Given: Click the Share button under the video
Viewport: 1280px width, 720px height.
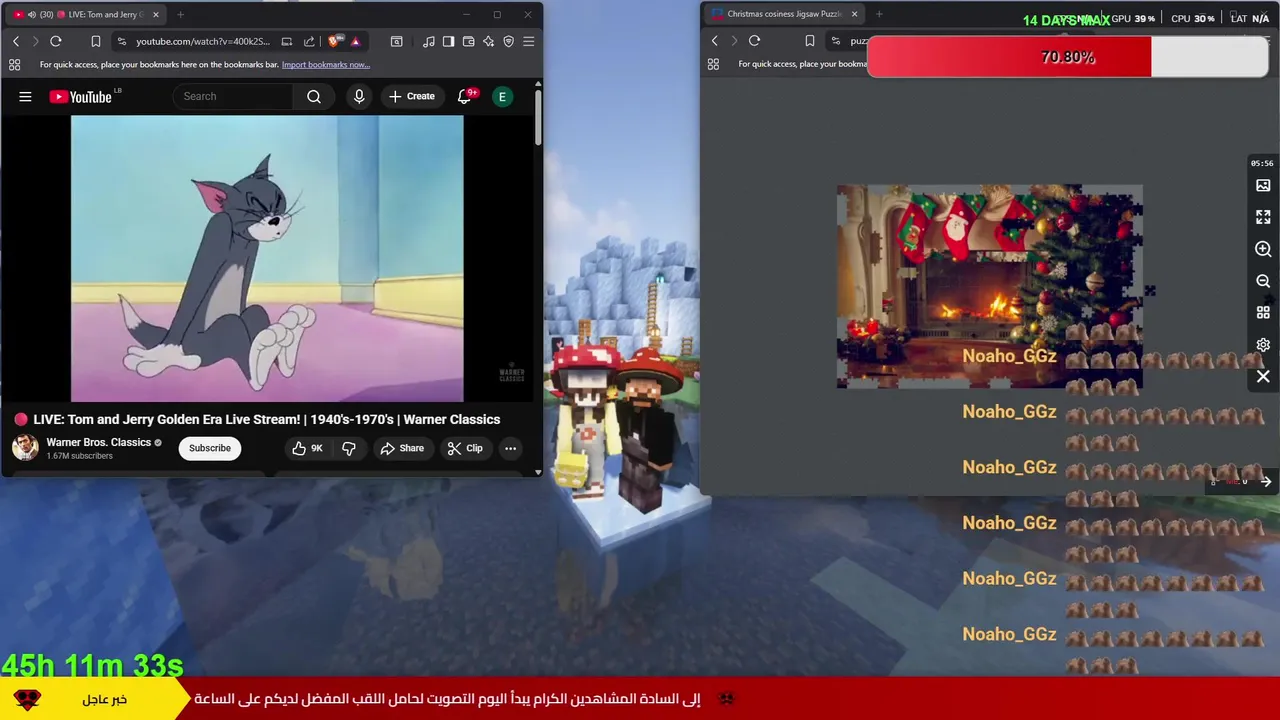Looking at the screenshot, I should point(402,448).
